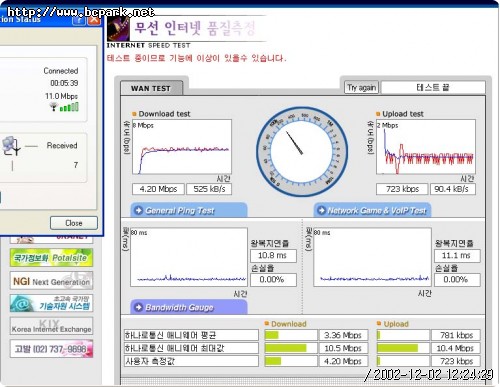Click the speedometer gauge dial

click(302, 152)
